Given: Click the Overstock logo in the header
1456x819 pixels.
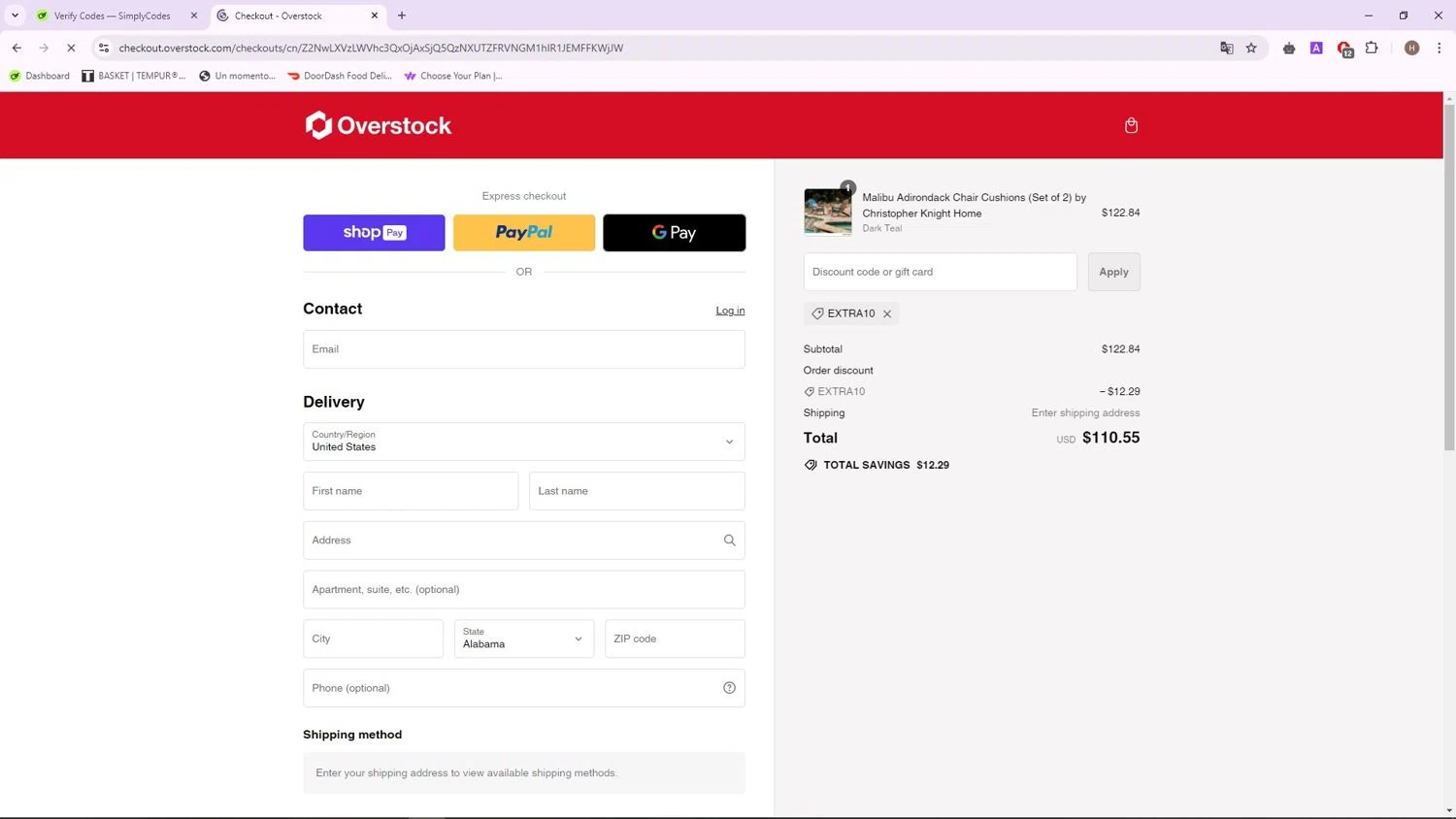Looking at the screenshot, I should (379, 125).
